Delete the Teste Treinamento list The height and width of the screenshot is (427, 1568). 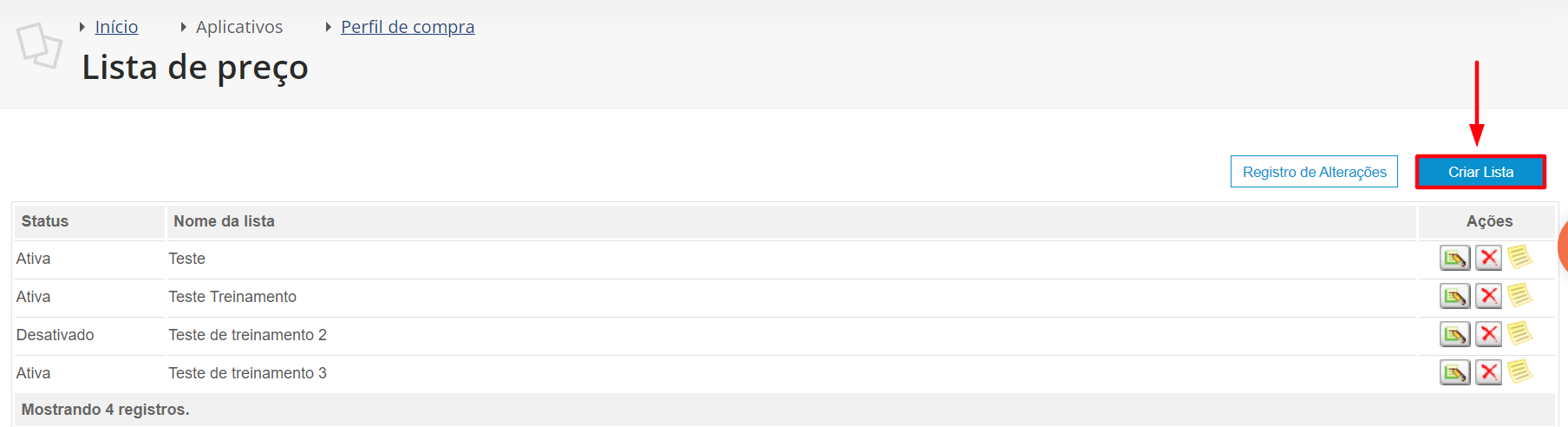[x=1489, y=296]
